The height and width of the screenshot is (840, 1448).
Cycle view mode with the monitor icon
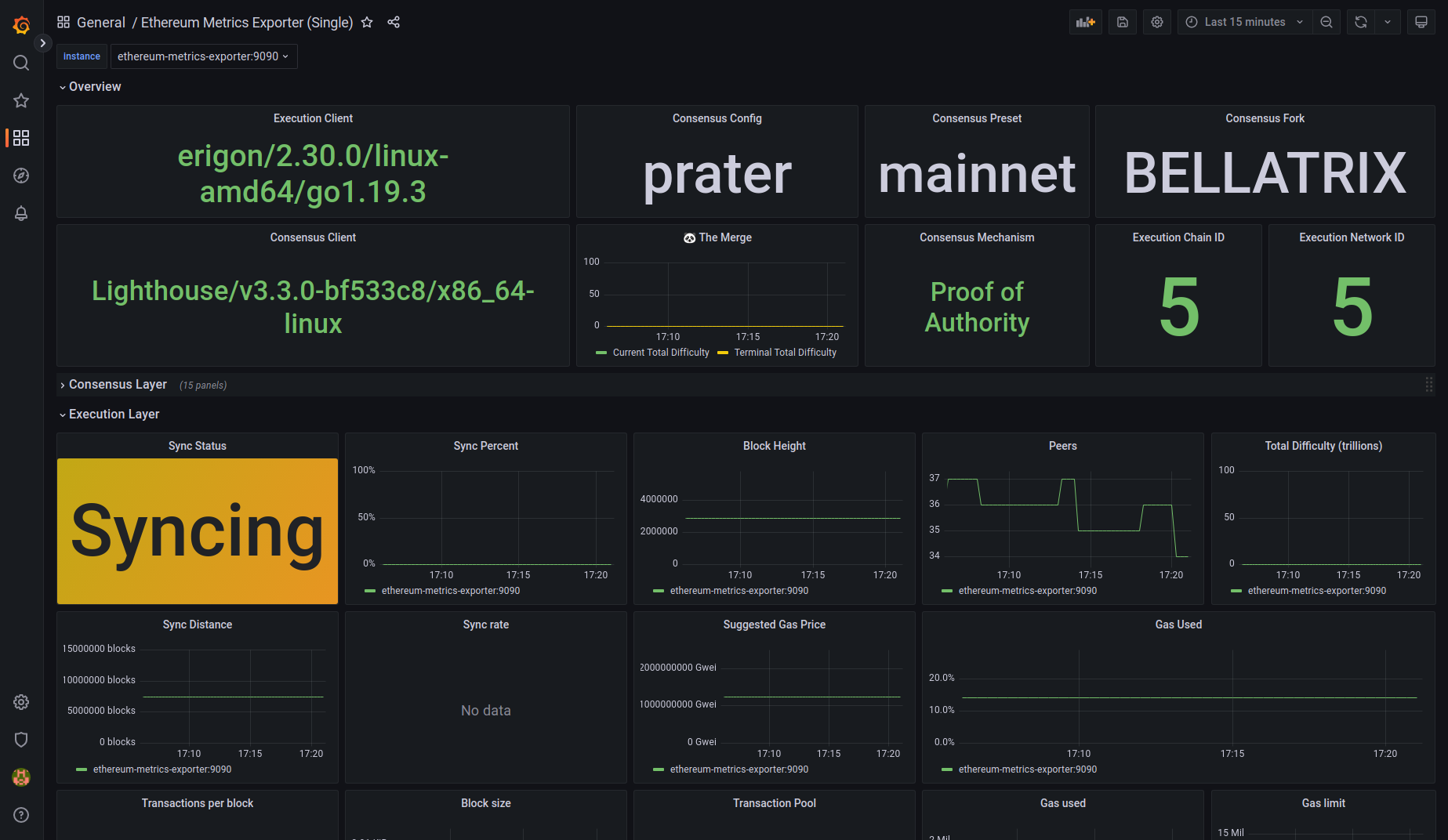coord(1421,22)
